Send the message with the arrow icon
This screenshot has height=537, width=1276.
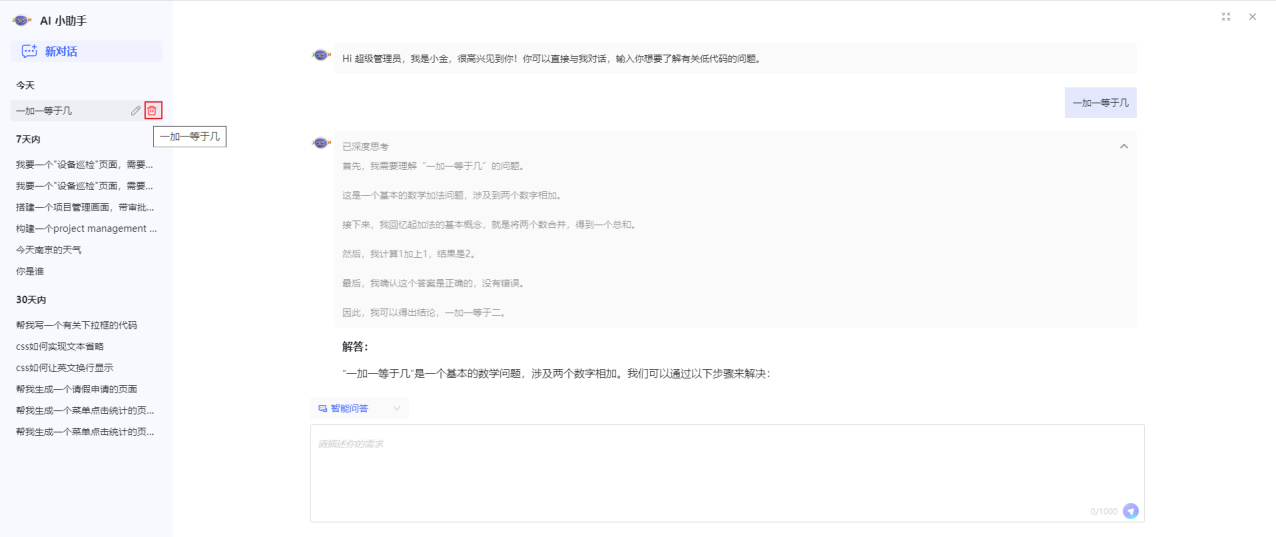(x=1131, y=511)
